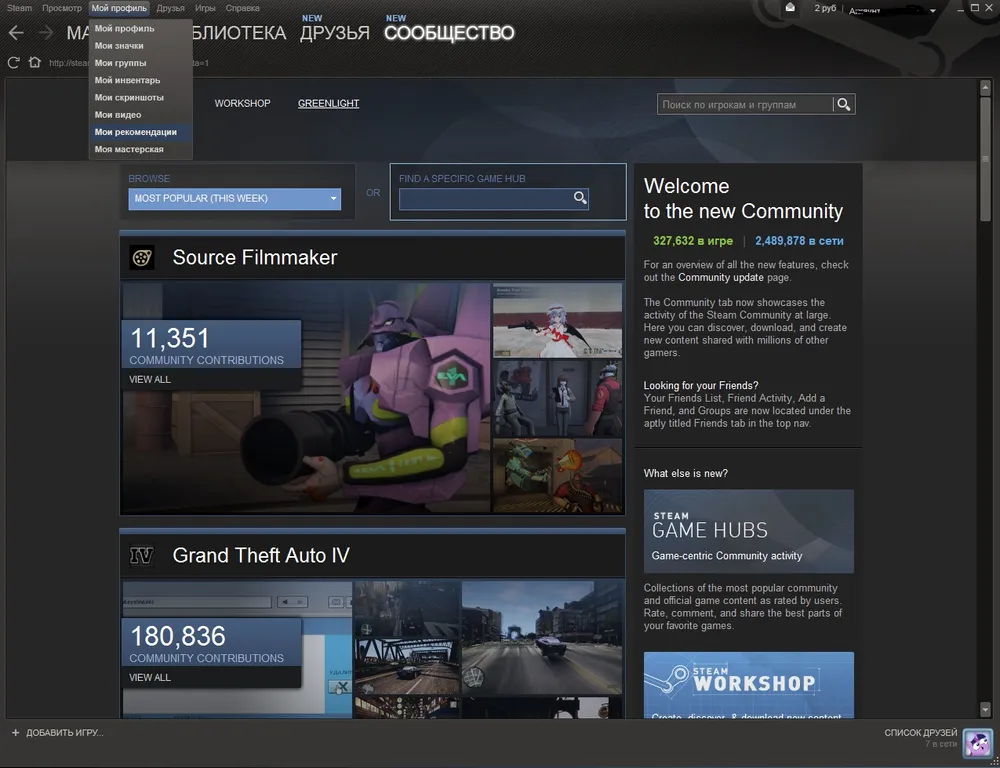The image size is (1000, 768).
Task: Select Мои группы menu entry
Action: (141, 63)
